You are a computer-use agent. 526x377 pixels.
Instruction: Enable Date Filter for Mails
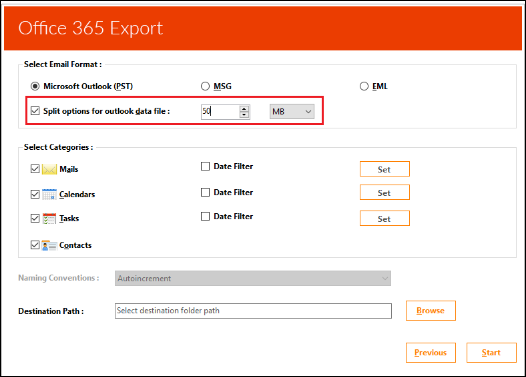(205, 166)
